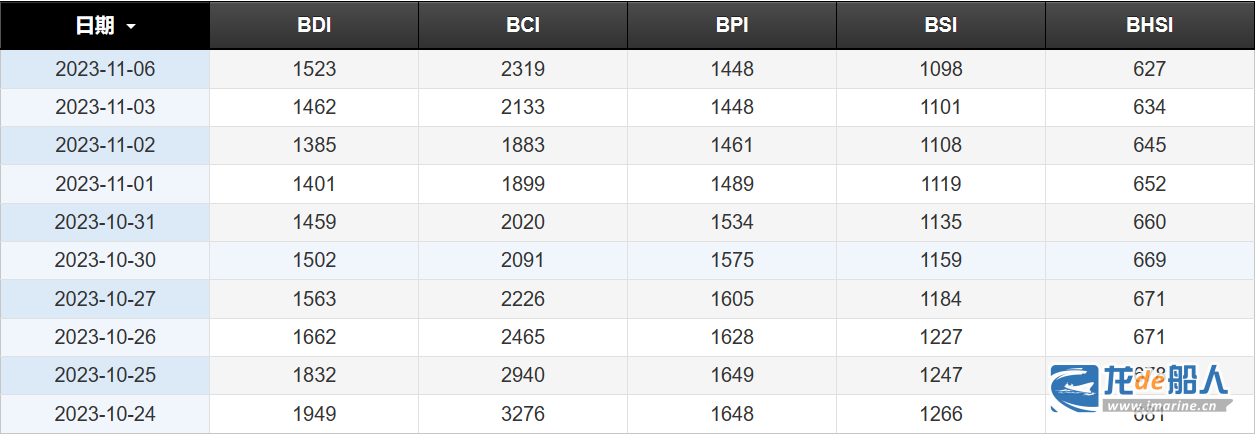Click the BSI column header
Image resolution: width=1256 pixels, height=435 pixels.
coord(941,26)
